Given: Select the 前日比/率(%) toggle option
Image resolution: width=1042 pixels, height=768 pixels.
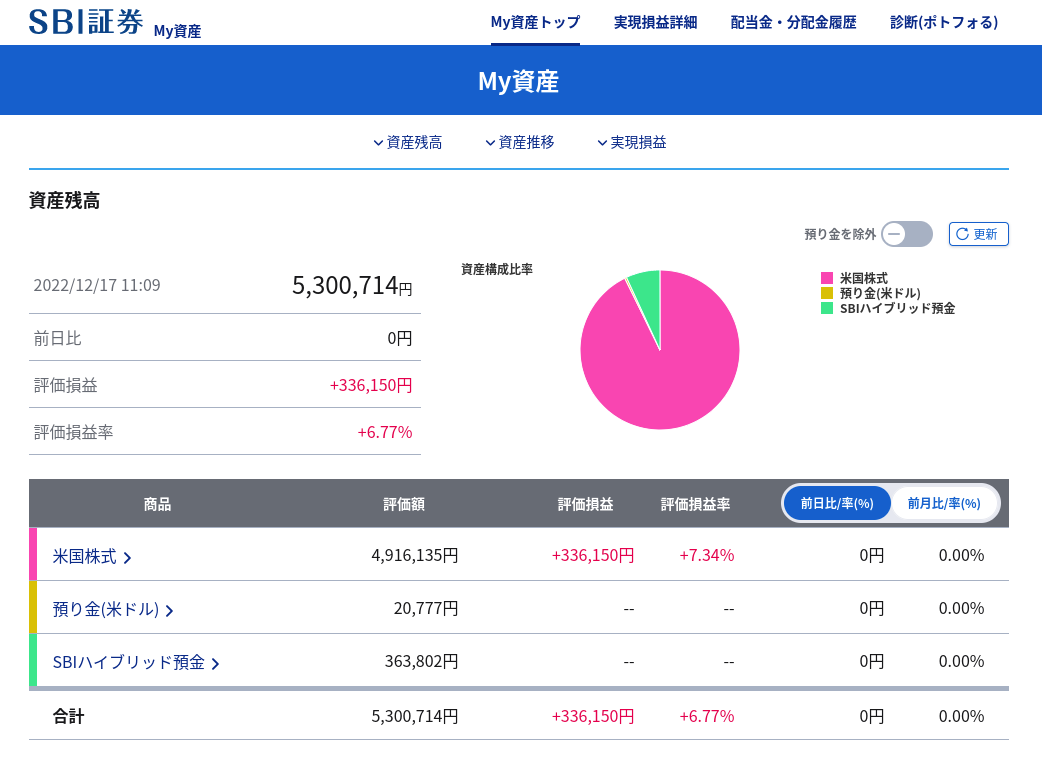Looking at the screenshot, I should click(837, 504).
